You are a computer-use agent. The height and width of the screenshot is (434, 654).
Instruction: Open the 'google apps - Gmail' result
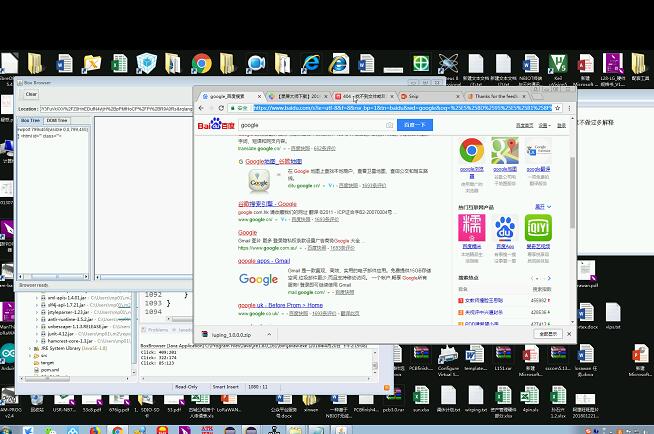point(264,261)
